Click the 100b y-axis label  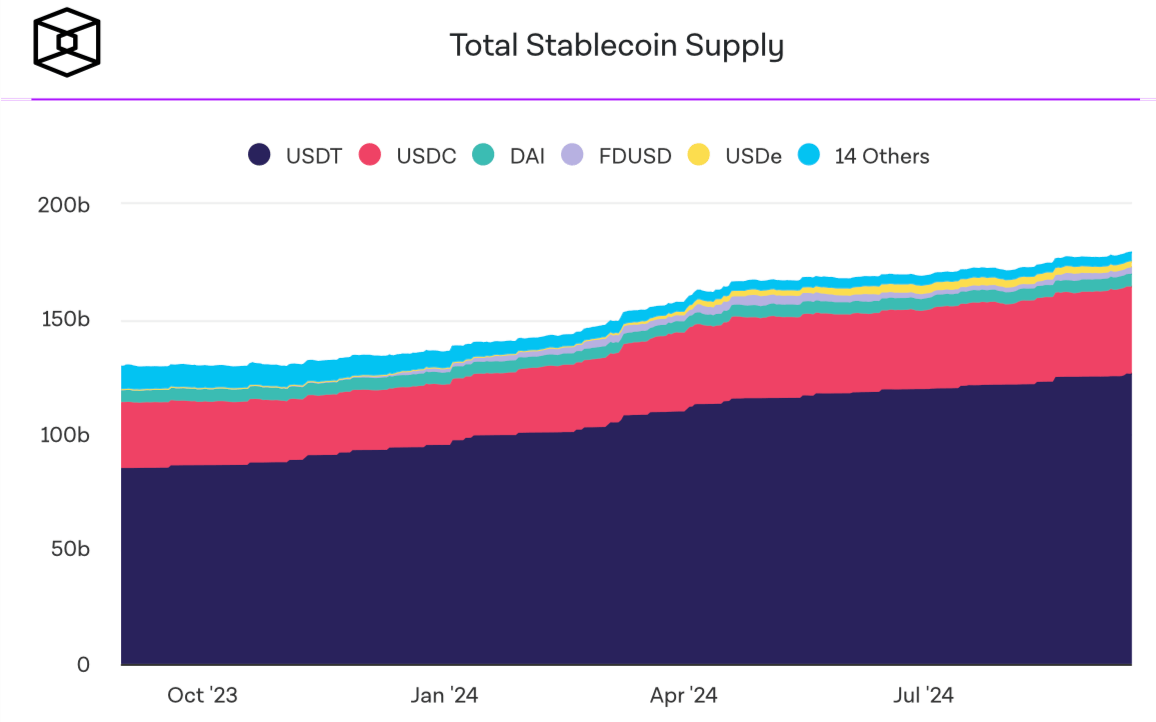coord(65,435)
